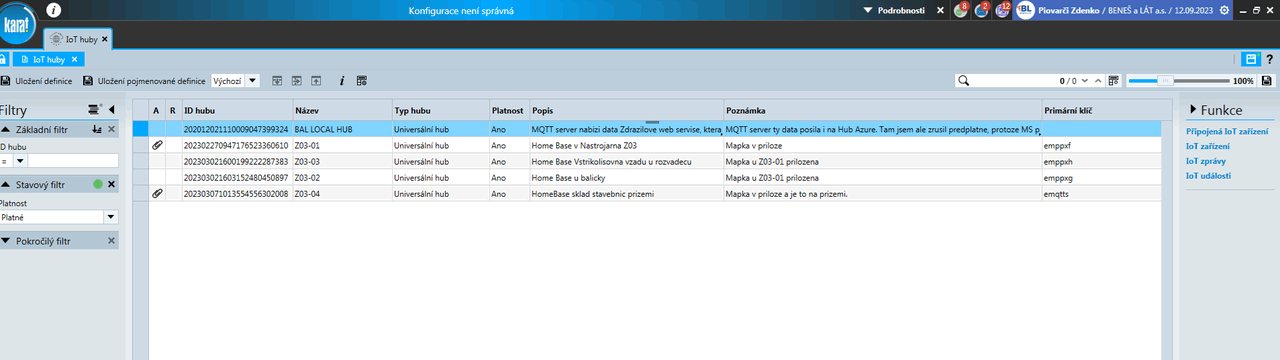Click the search text input field

pos(1013,80)
